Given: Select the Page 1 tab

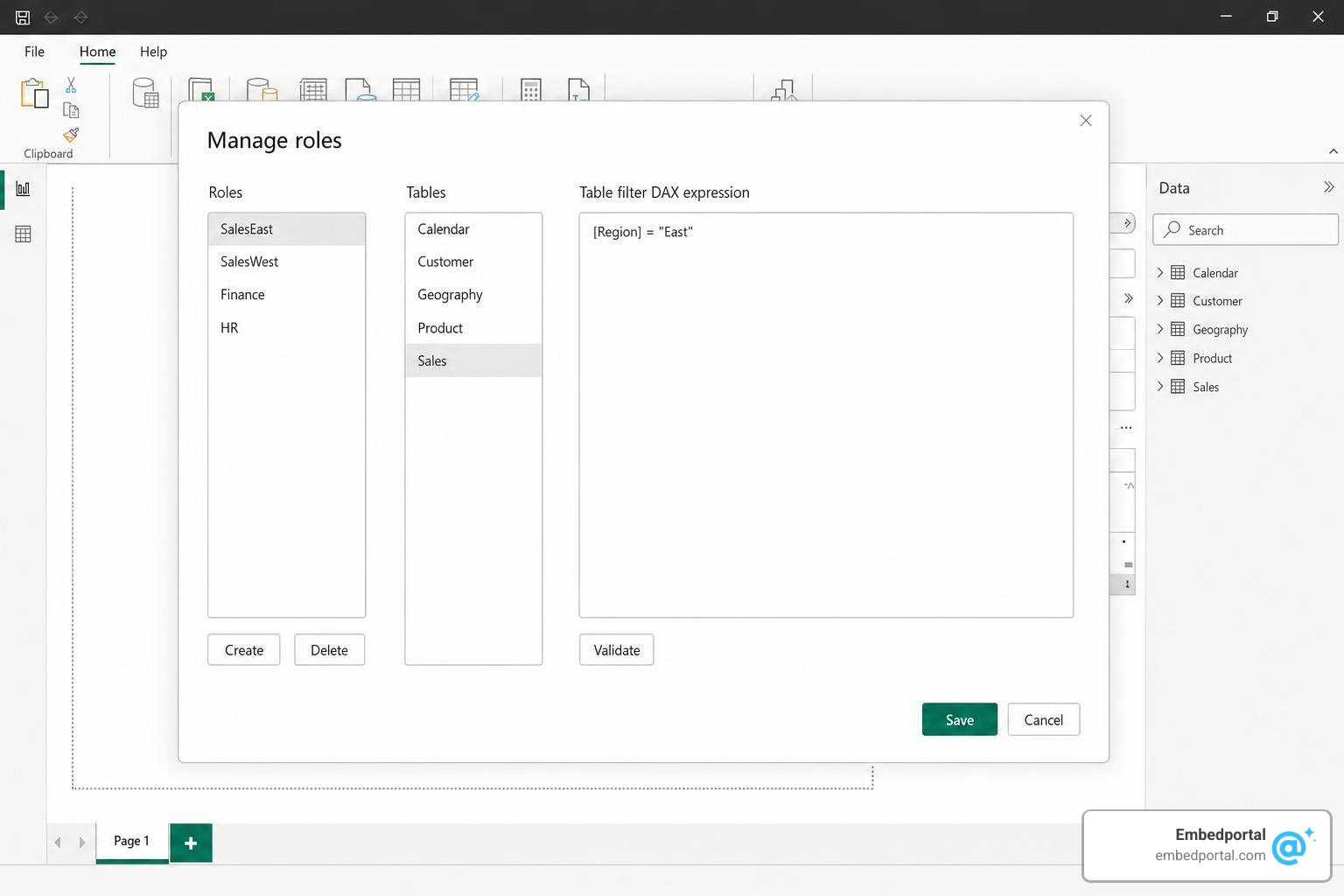Looking at the screenshot, I should (131, 841).
